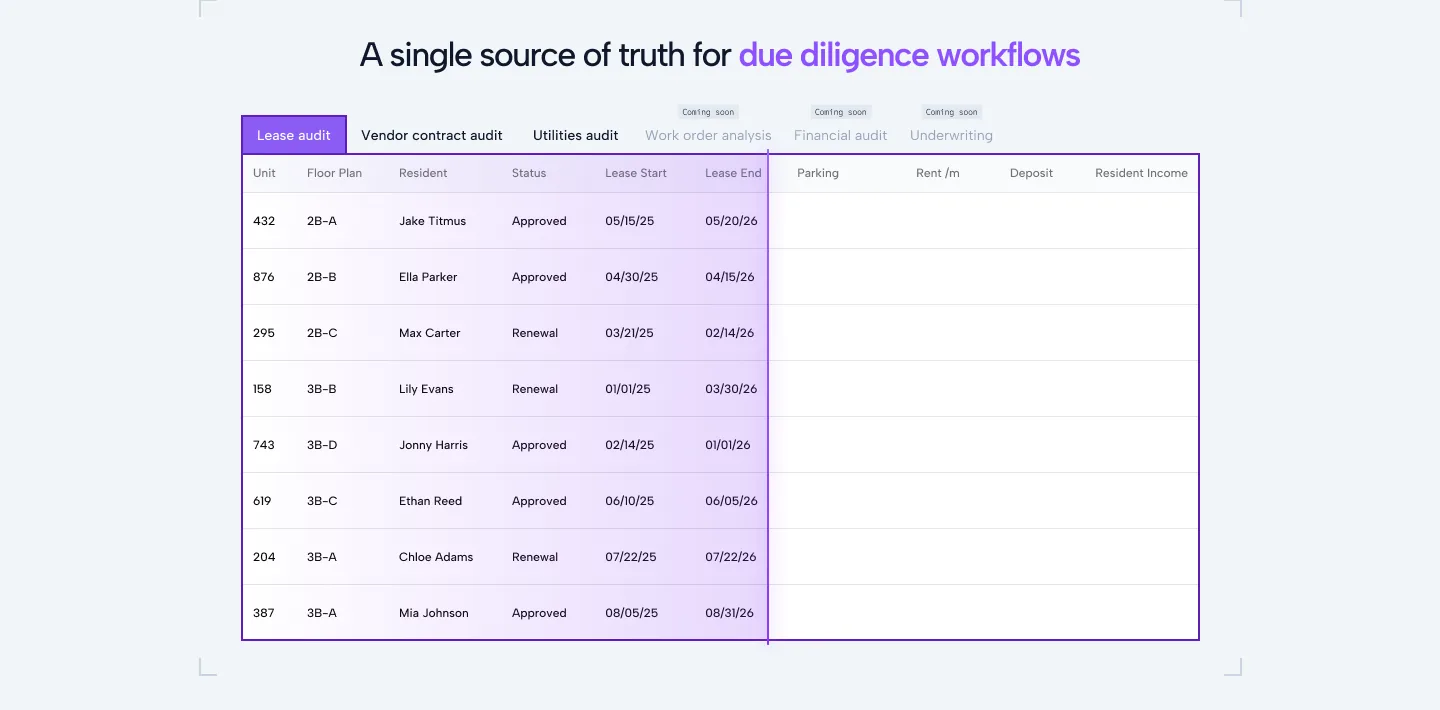This screenshot has width=1440, height=710.
Task: Click the Floor Plan column header
Action: point(334,173)
